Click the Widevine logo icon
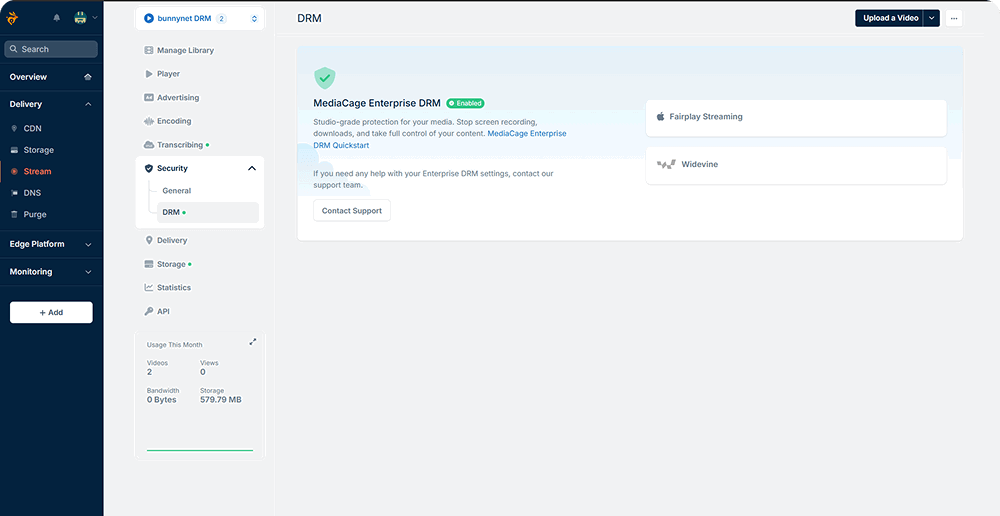The height and width of the screenshot is (516, 1000). click(666, 165)
